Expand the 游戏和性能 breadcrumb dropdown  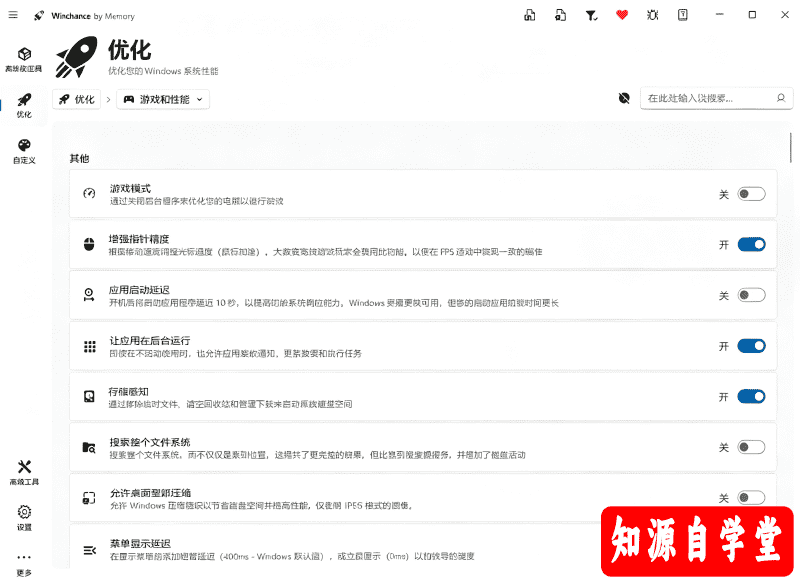(x=163, y=99)
